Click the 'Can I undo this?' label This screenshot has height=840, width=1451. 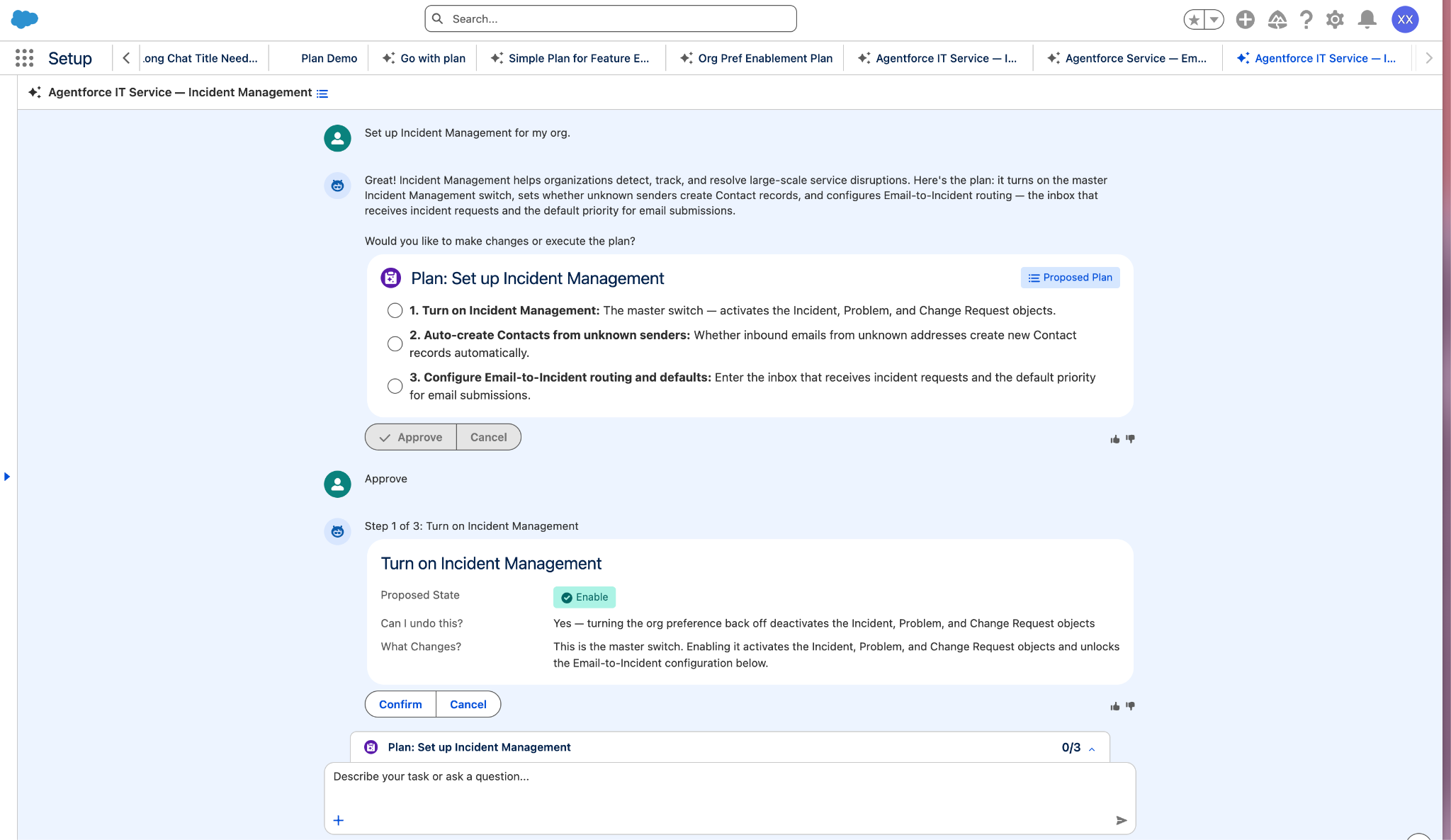pyautogui.click(x=422, y=623)
